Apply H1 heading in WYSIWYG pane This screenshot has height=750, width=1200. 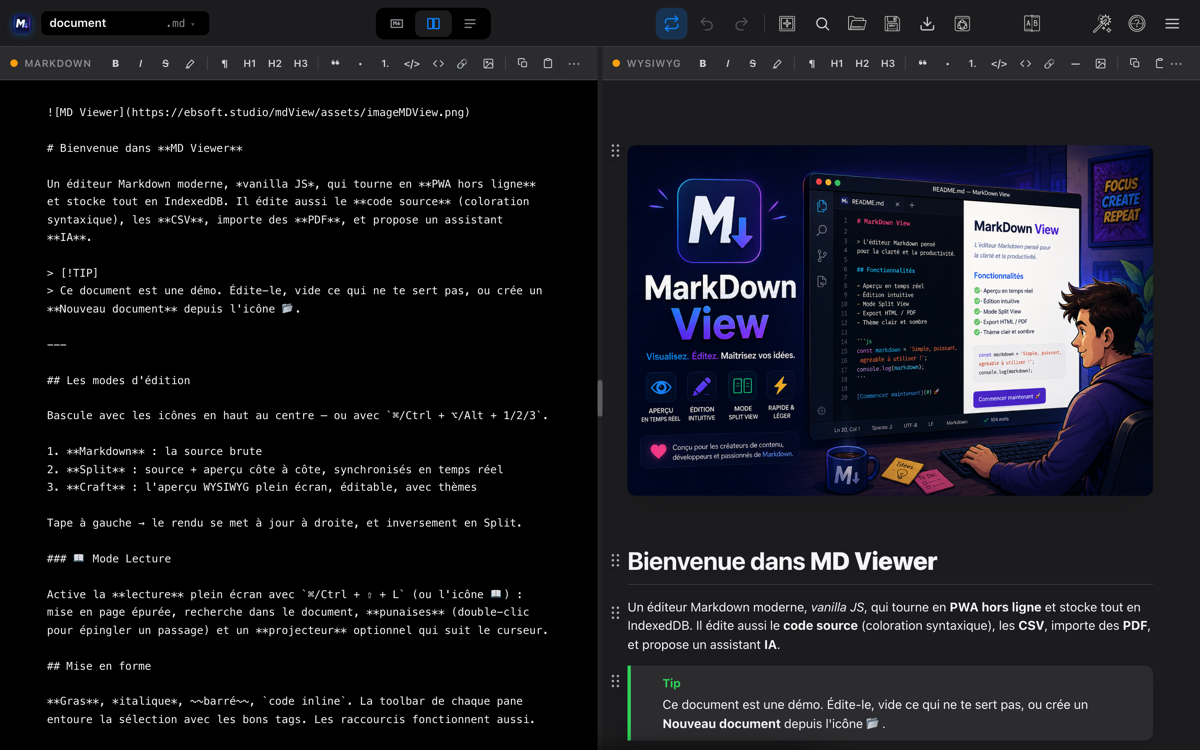point(837,64)
